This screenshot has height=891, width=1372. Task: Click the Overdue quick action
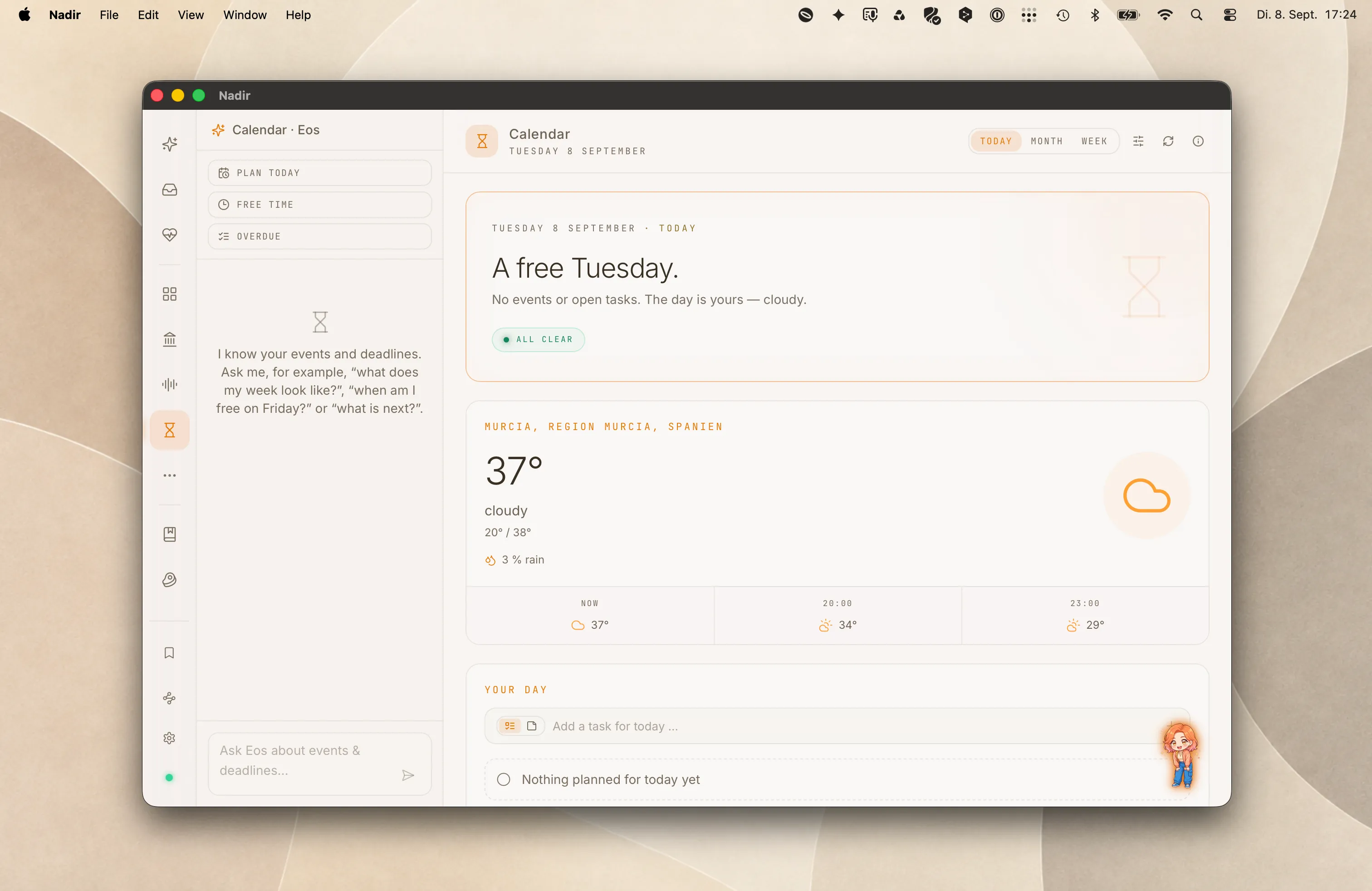[x=320, y=236]
